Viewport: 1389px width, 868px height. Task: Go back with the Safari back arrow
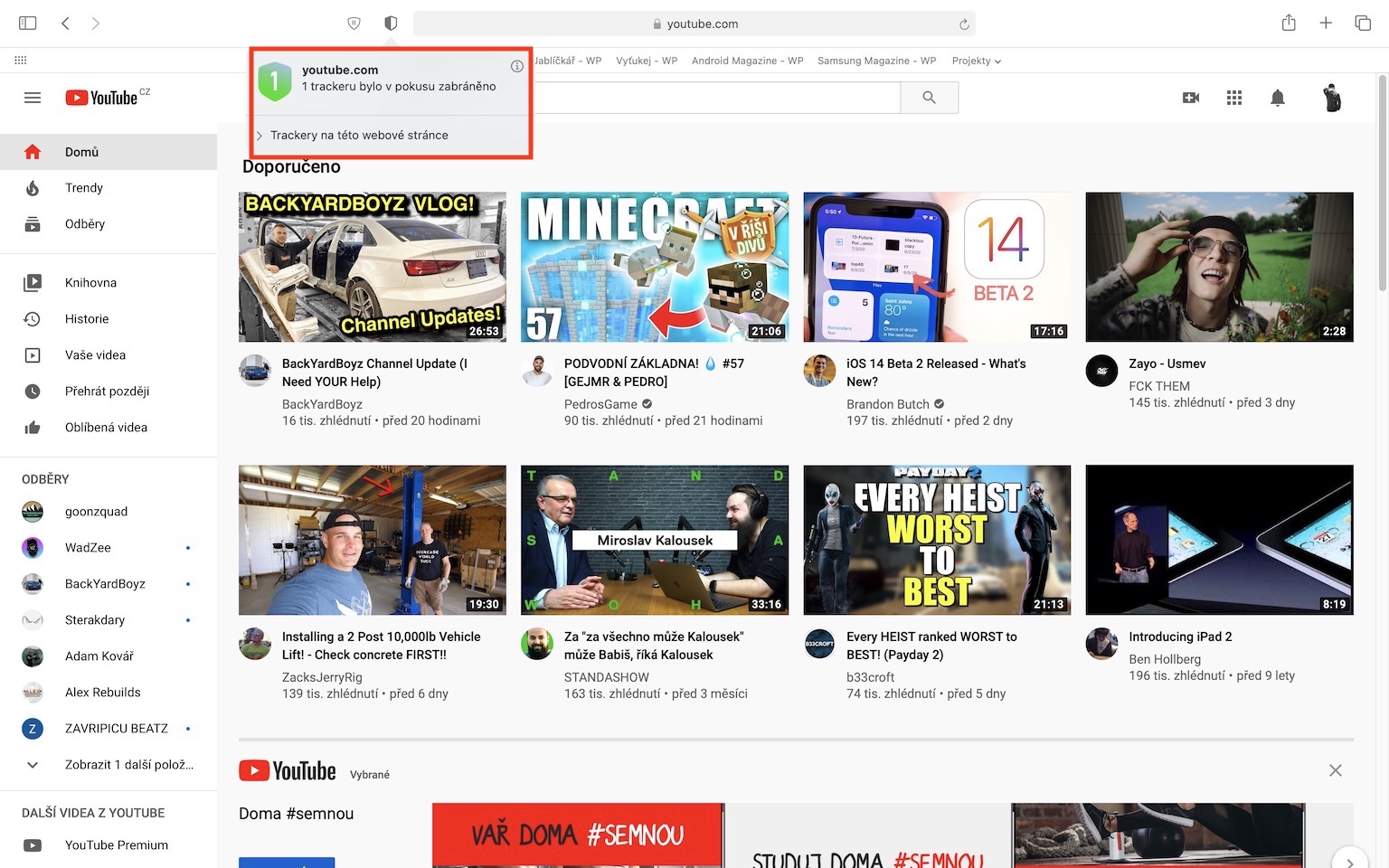pos(65,24)
